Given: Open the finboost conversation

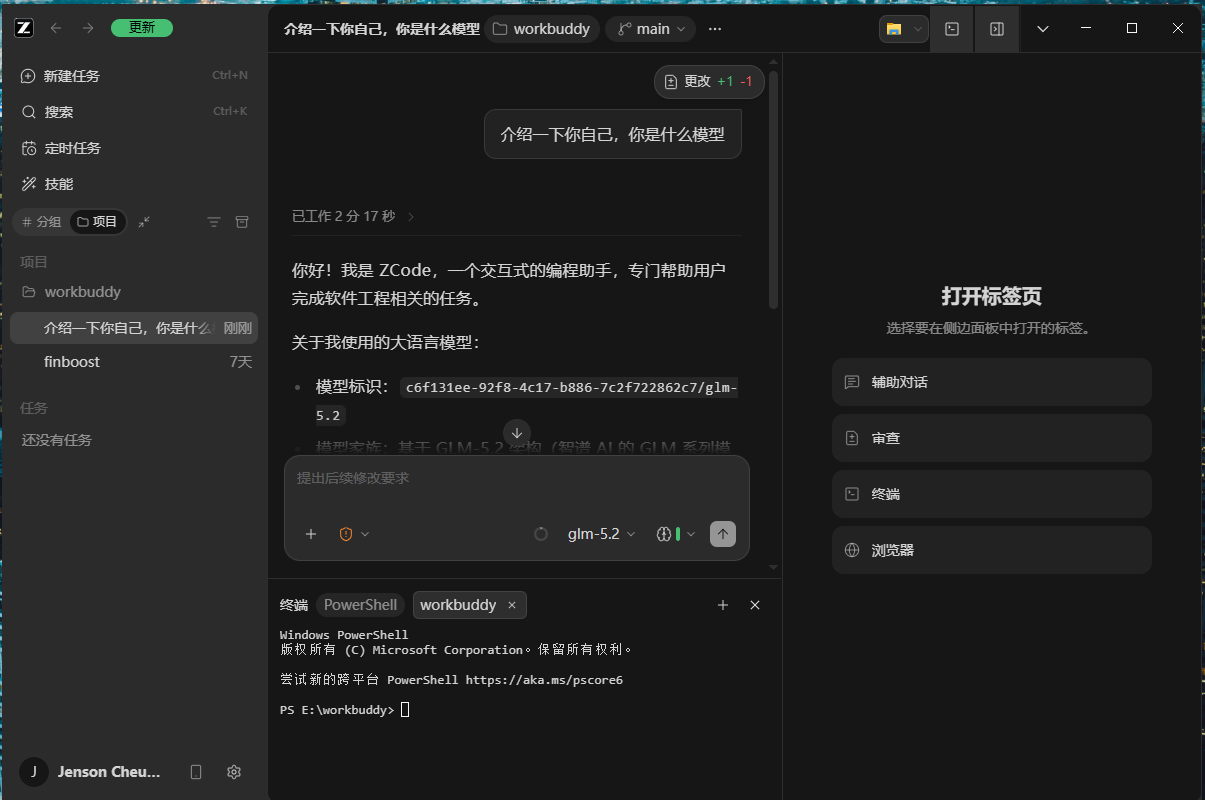Looking at the screenshot, I should [x=134, y=362].
